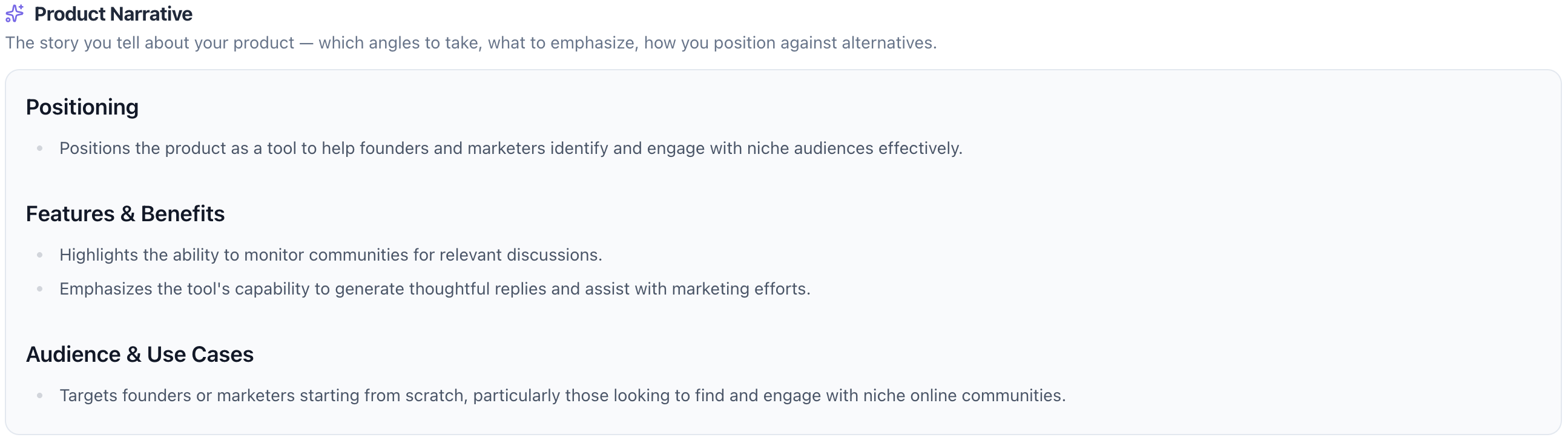Click the ampersand in Features & Benefits

(x=128, y=214)
